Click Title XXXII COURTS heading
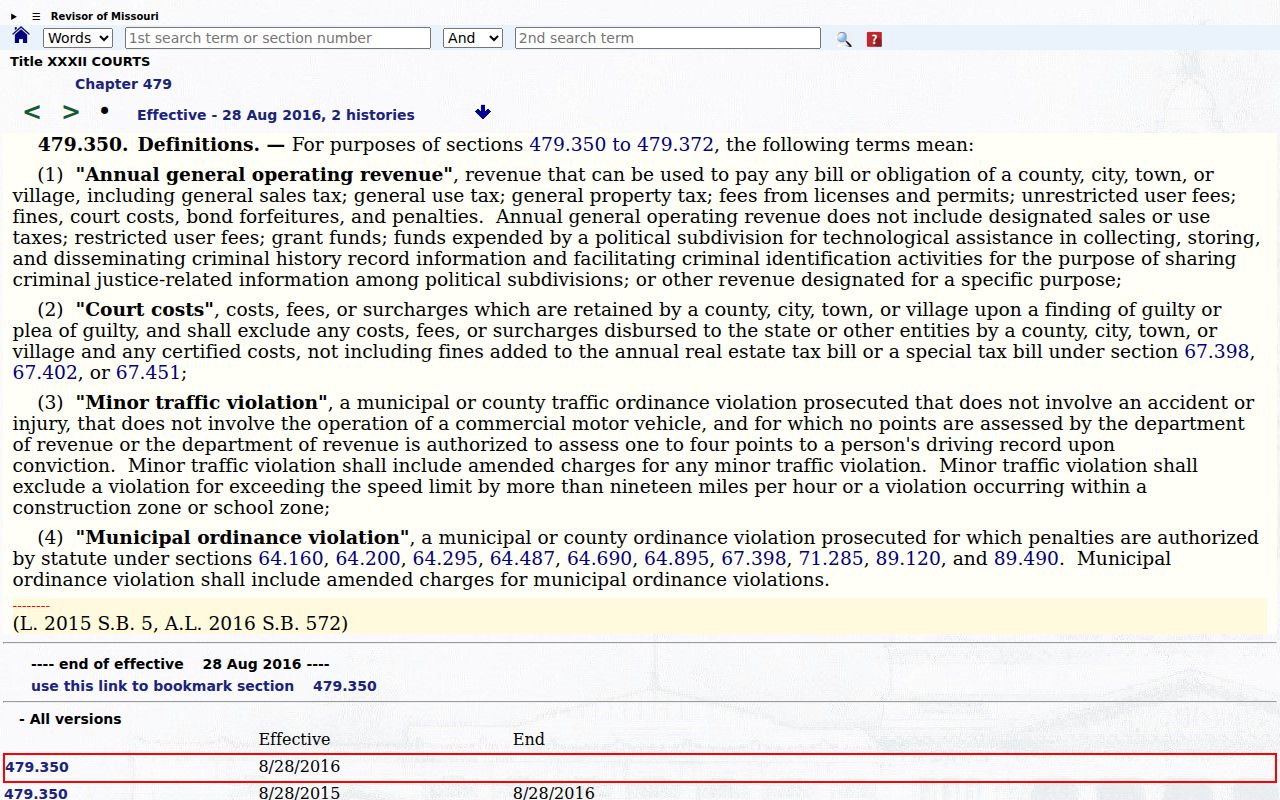Screen dimensions: 1280x800 pyautogui.click(x=80, y=62)
